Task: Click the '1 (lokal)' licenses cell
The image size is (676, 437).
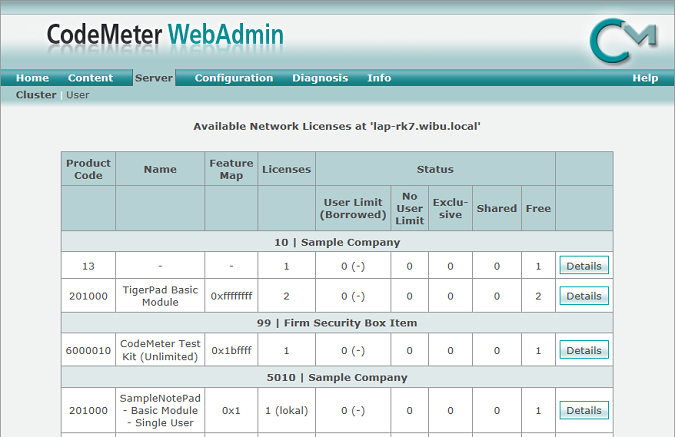Action: (x=286, y=410)
